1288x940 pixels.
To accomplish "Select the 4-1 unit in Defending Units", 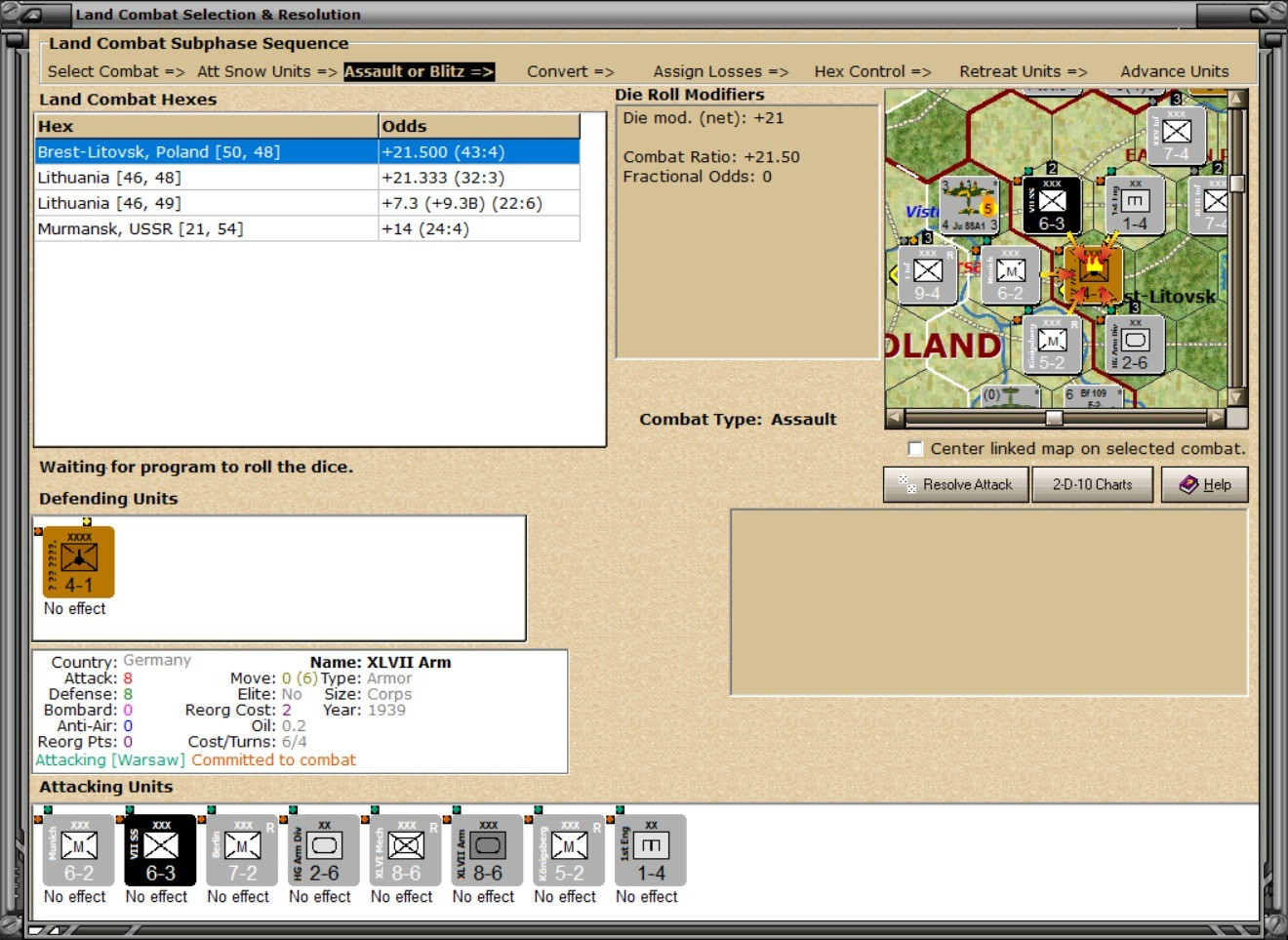I will 79,562.
